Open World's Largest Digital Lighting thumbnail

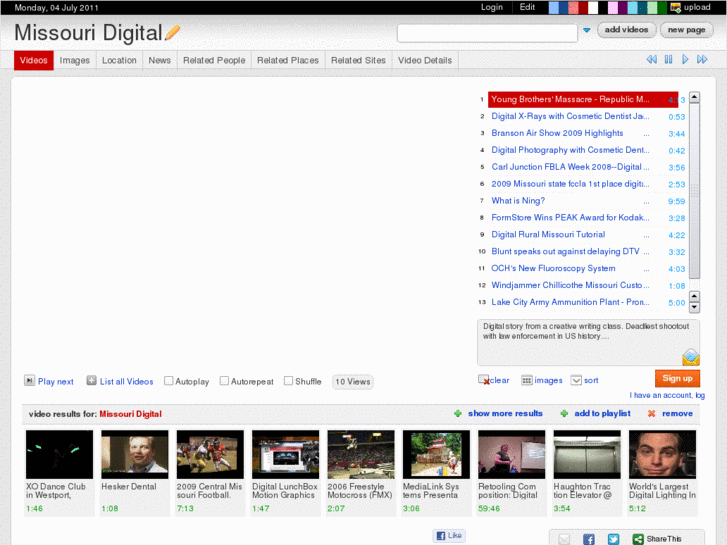click(662, 454)
